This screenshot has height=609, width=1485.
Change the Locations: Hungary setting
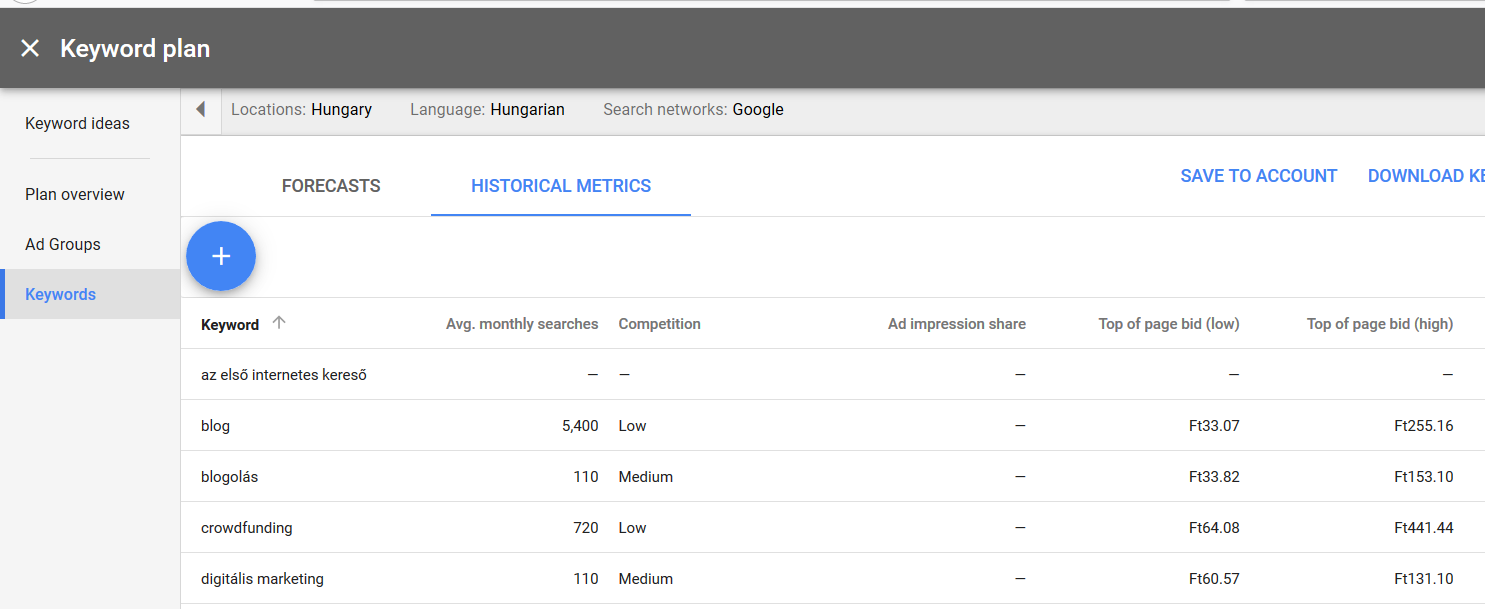pos(301,109)
